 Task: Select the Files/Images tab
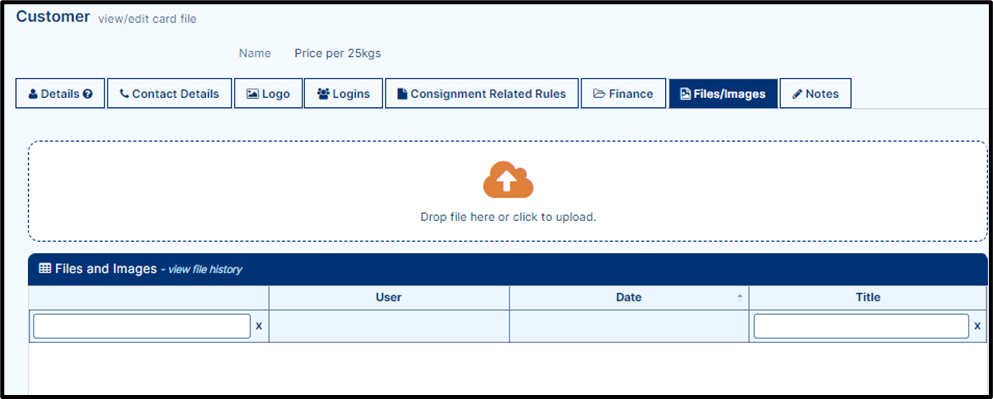coord(723,94)
